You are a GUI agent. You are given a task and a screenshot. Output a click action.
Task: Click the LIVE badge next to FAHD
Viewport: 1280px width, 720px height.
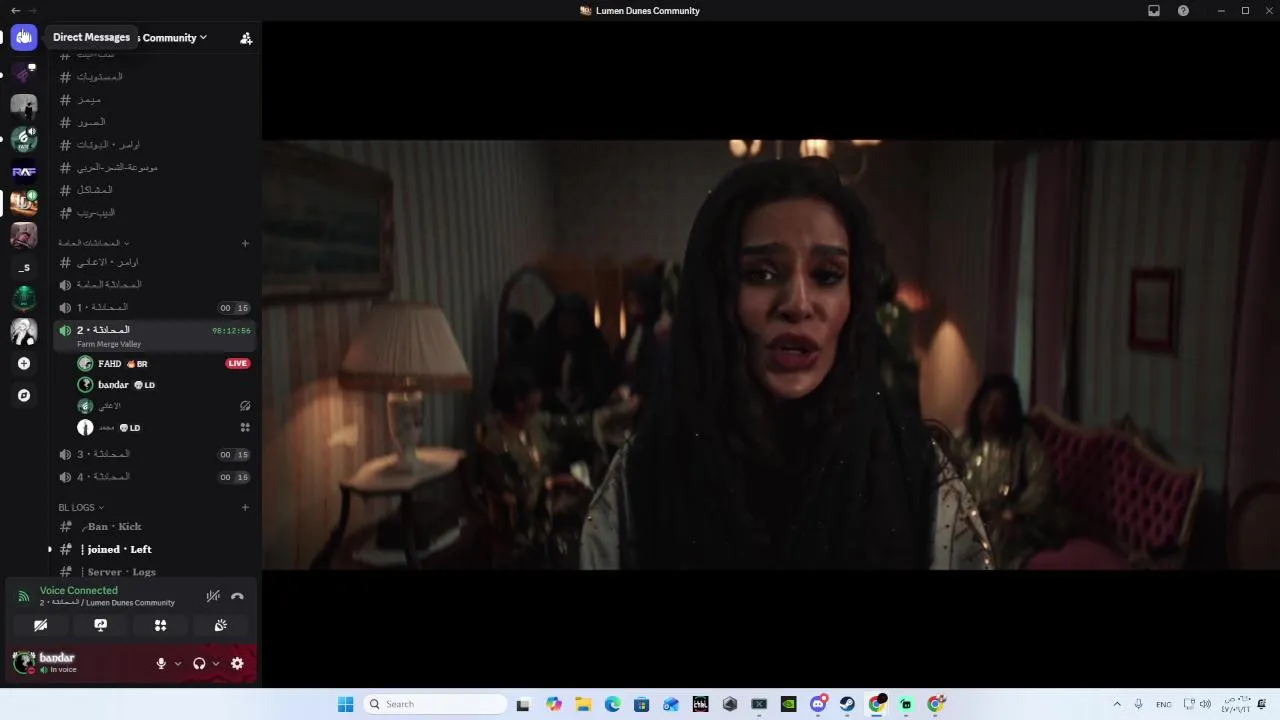pos(237,363)
